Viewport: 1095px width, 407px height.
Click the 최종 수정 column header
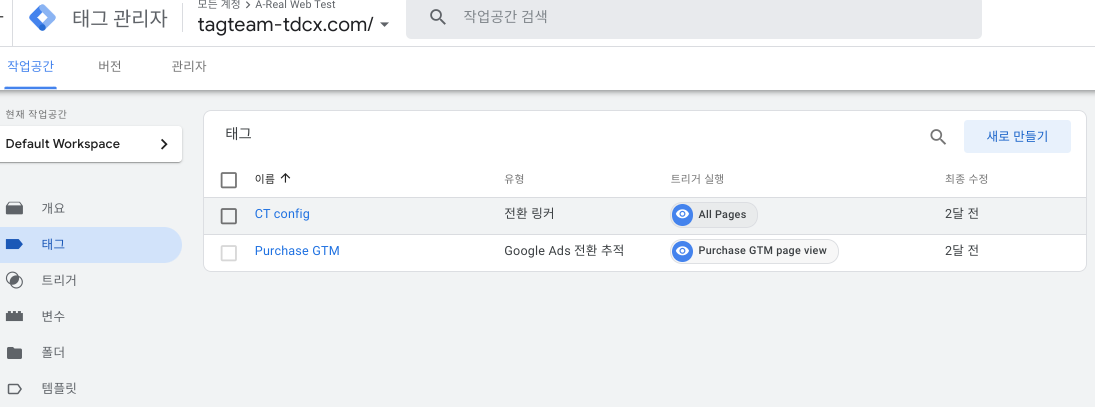click(967, 179)
